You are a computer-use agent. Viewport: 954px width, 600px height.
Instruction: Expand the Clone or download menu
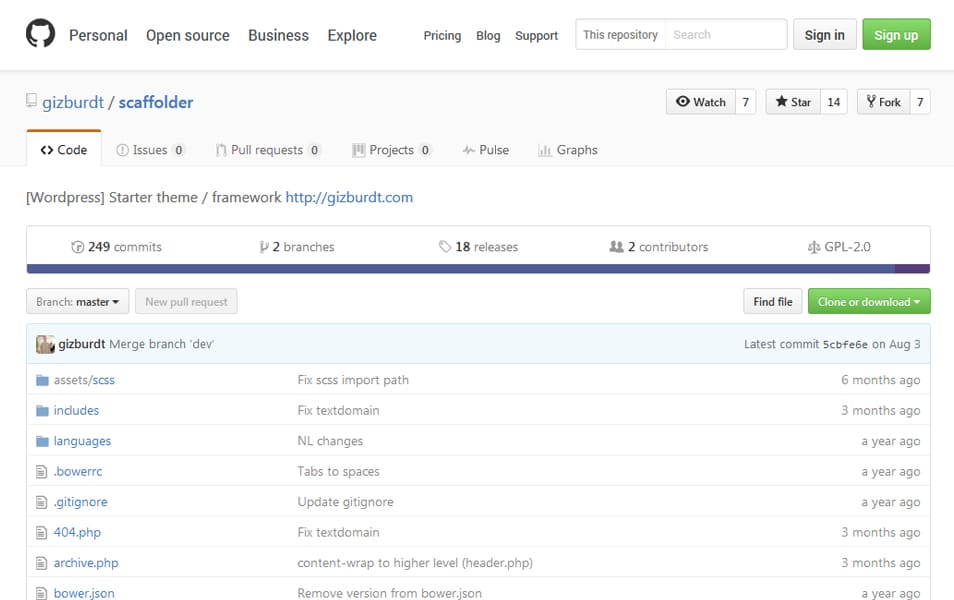point(869,301)
